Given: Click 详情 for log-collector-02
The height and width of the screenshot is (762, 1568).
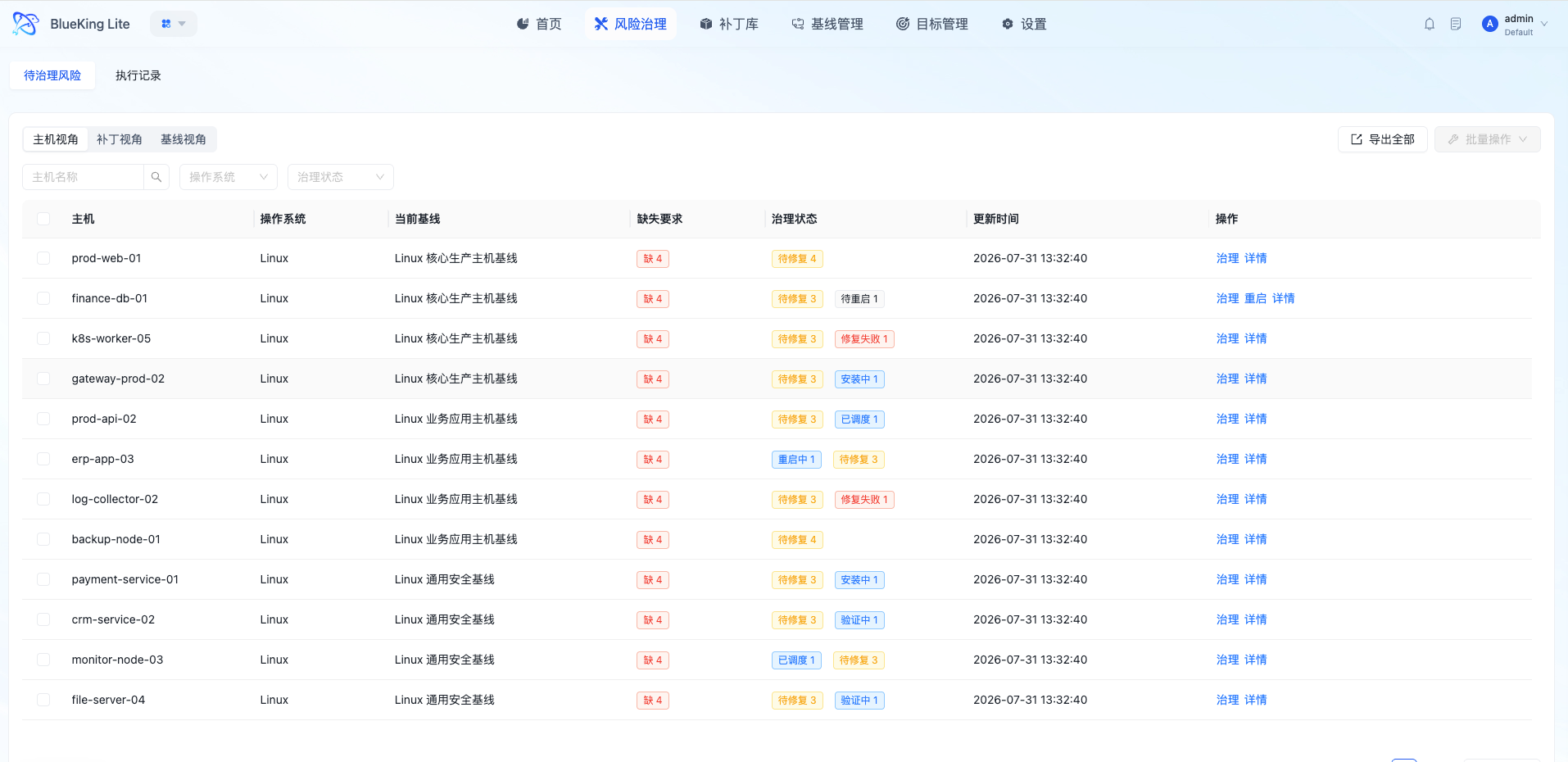Looking at the screenshot, I should 1256,499.
